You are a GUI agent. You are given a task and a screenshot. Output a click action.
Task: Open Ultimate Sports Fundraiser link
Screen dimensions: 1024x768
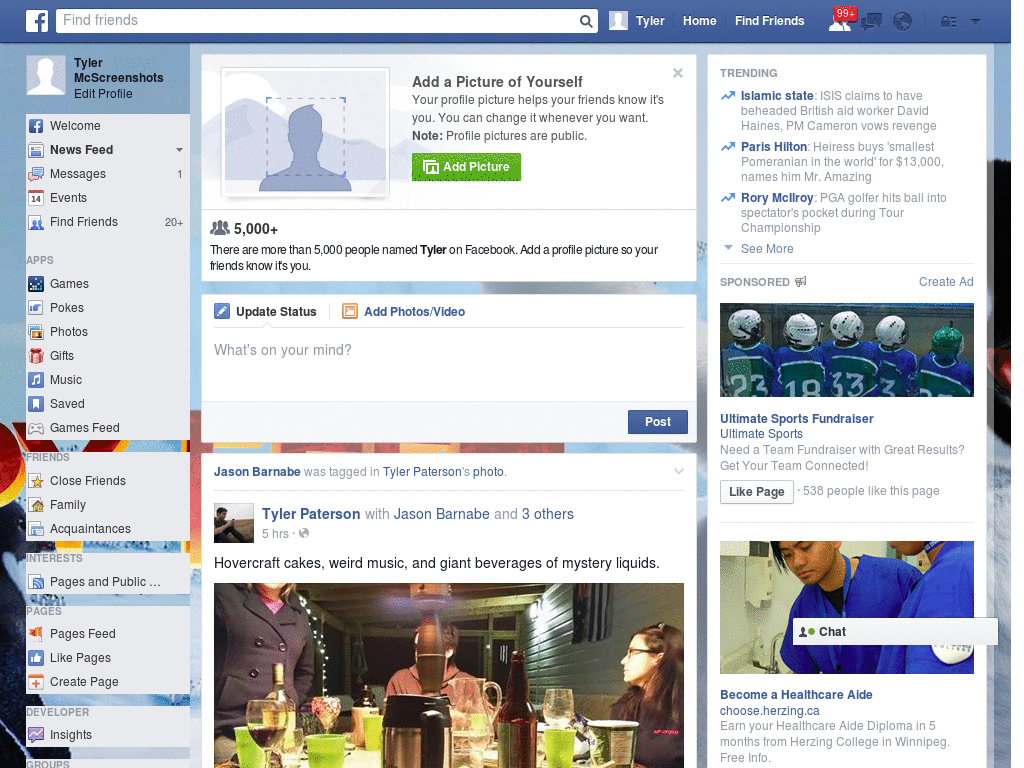point(796,419)
